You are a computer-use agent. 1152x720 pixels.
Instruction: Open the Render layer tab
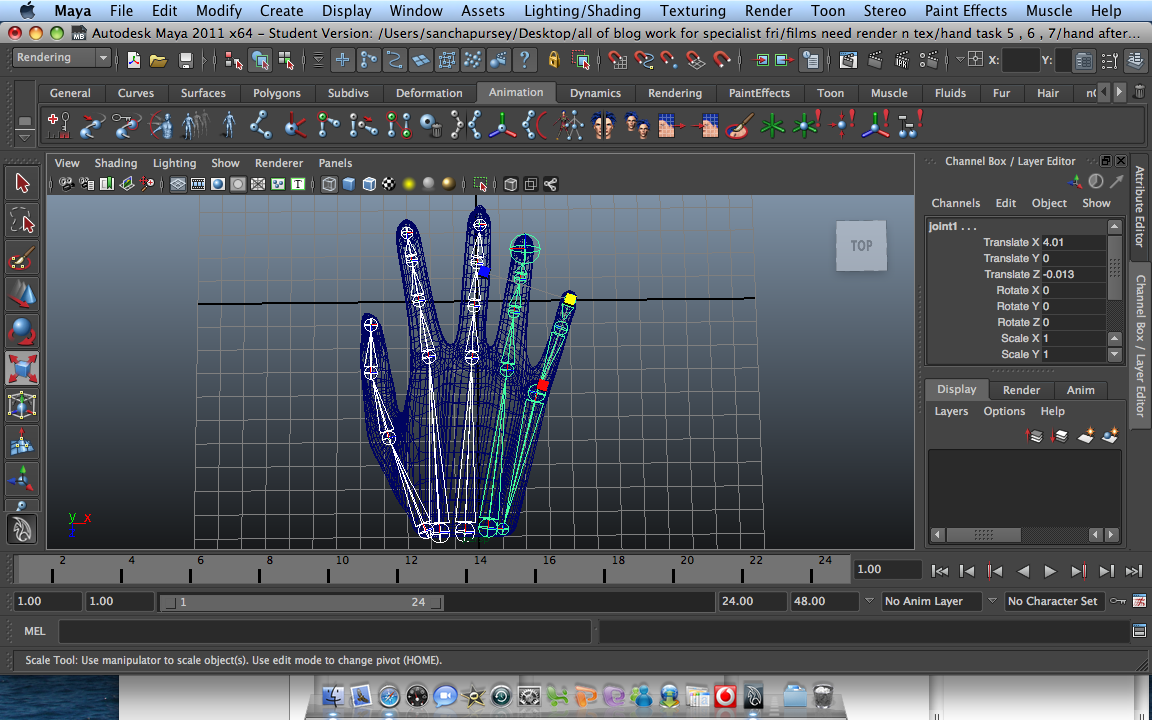1021,390
